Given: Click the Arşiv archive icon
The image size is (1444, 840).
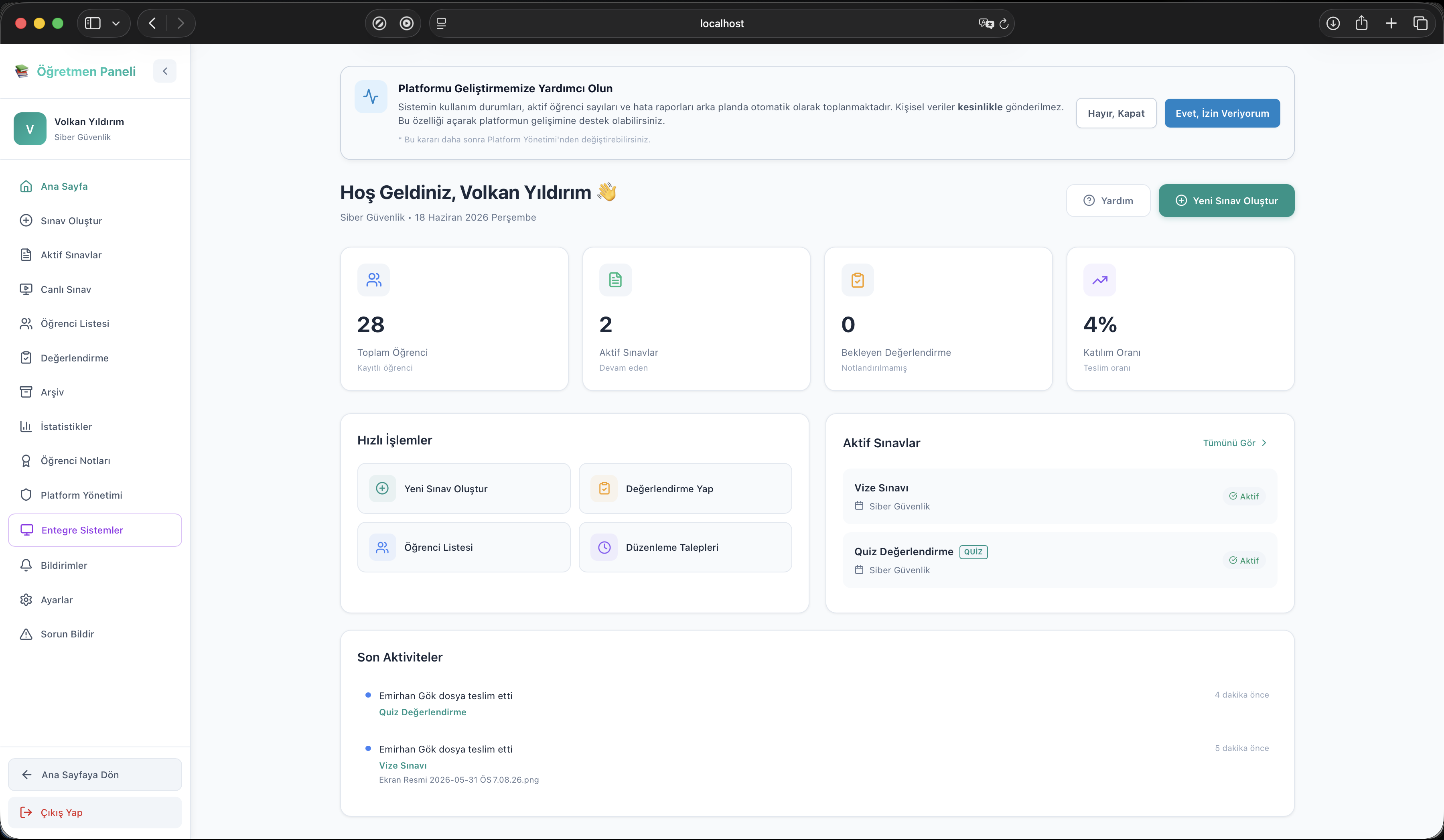Looking at the screenshot, I should [x=26, y=392].
